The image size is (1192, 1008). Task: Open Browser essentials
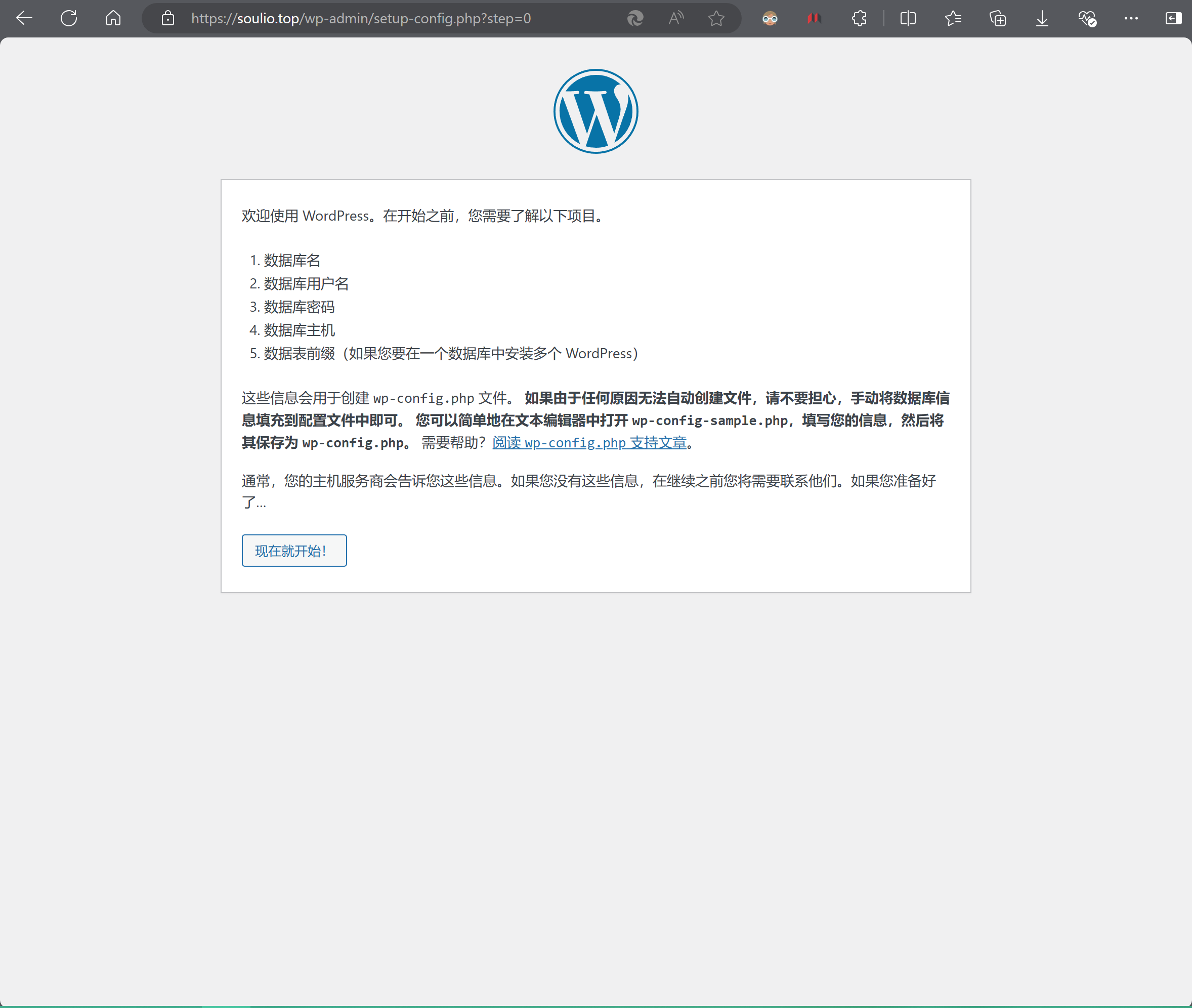click(1086, 18)
